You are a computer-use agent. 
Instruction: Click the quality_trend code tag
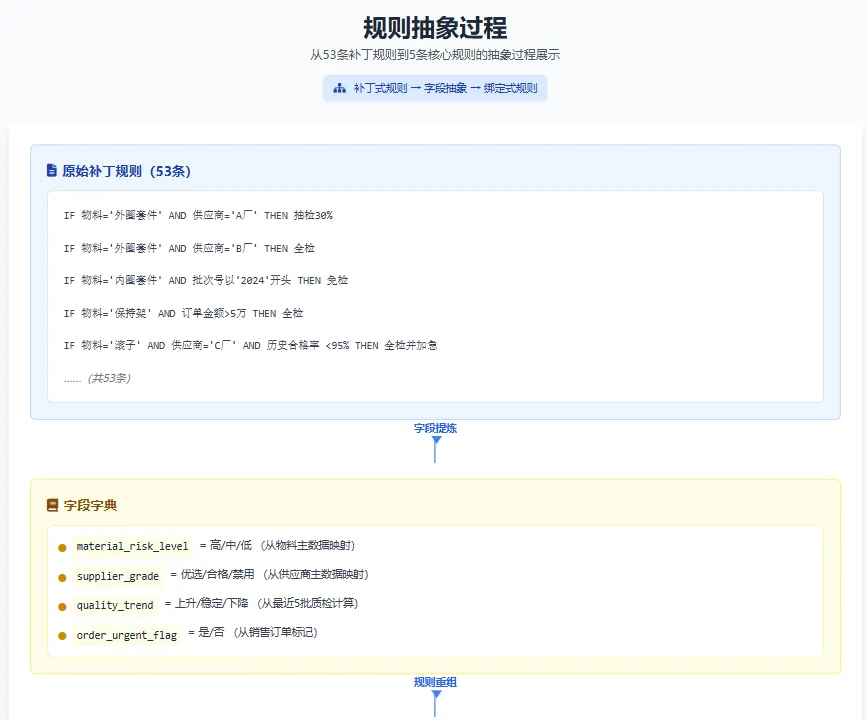click(x=115, y=606)
